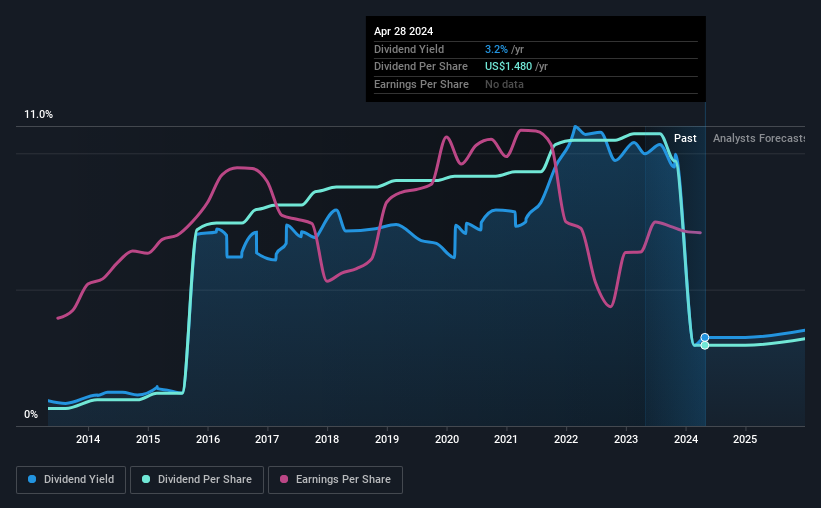The width and height of the screenshot is (821, 508).
Task: Click the Dividend Per Share tooltip row label
Action: coord(420,67)
